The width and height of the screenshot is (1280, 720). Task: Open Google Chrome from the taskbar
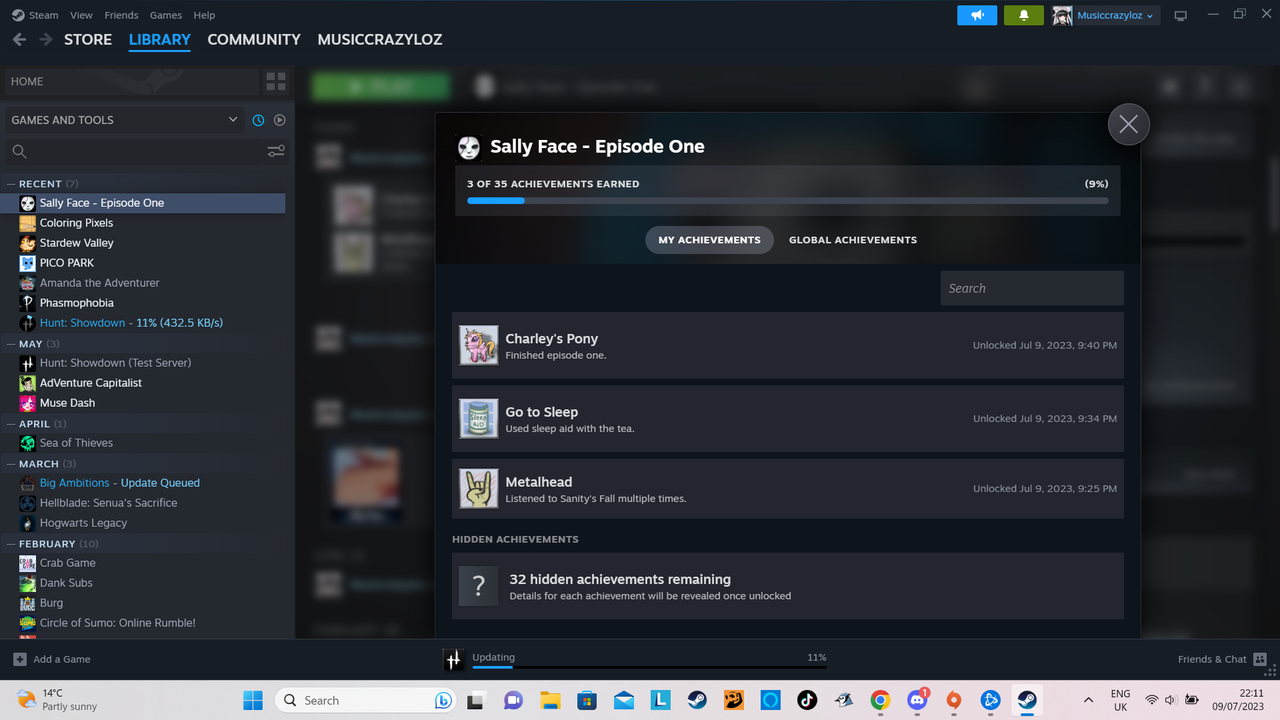[880, 700]
